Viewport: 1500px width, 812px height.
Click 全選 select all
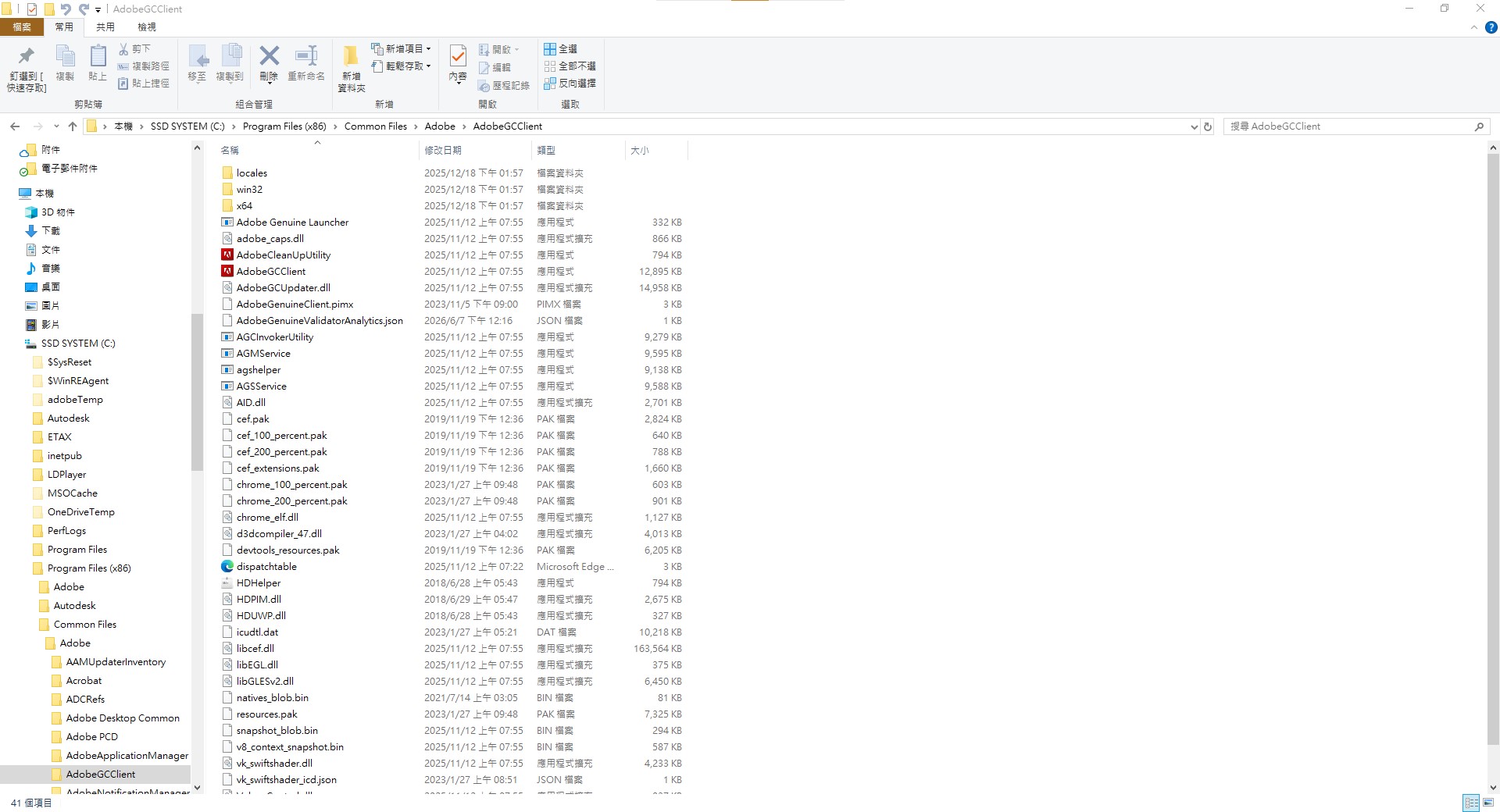[560, 48]
